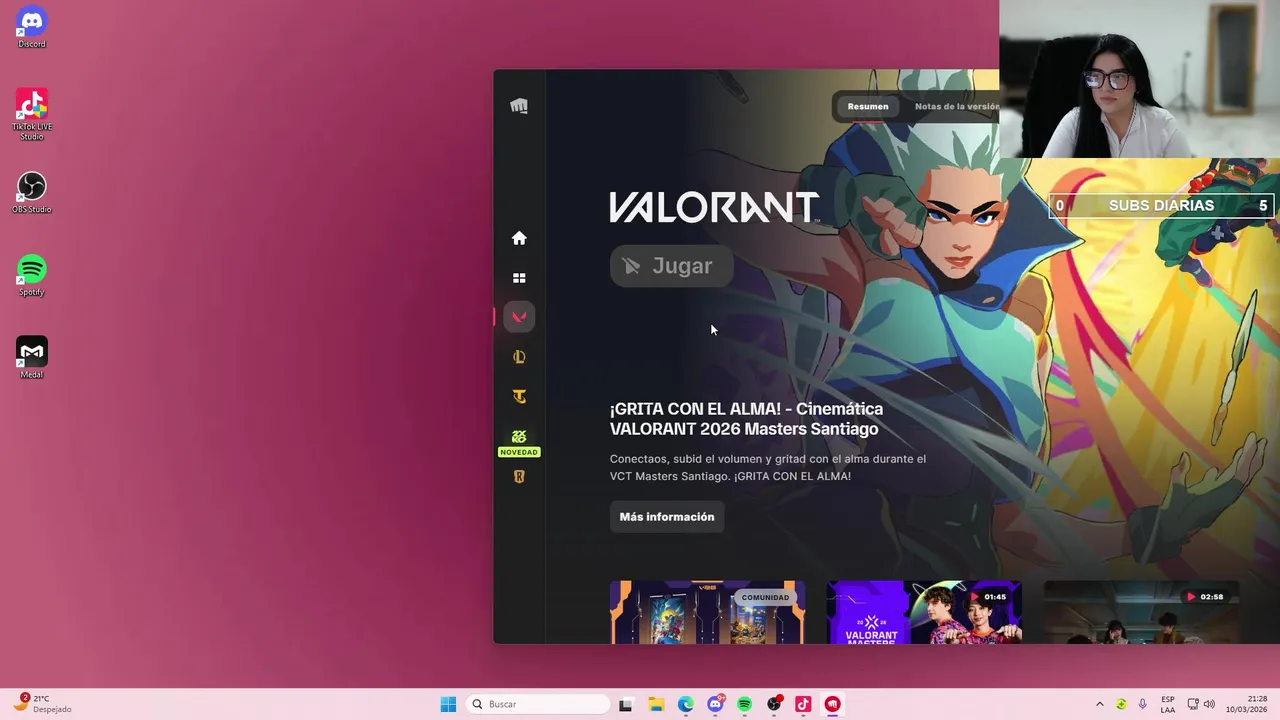Select League of Legends in sidebar
This screenshot has width=1280, height=720.
click(x=519, y=357)
